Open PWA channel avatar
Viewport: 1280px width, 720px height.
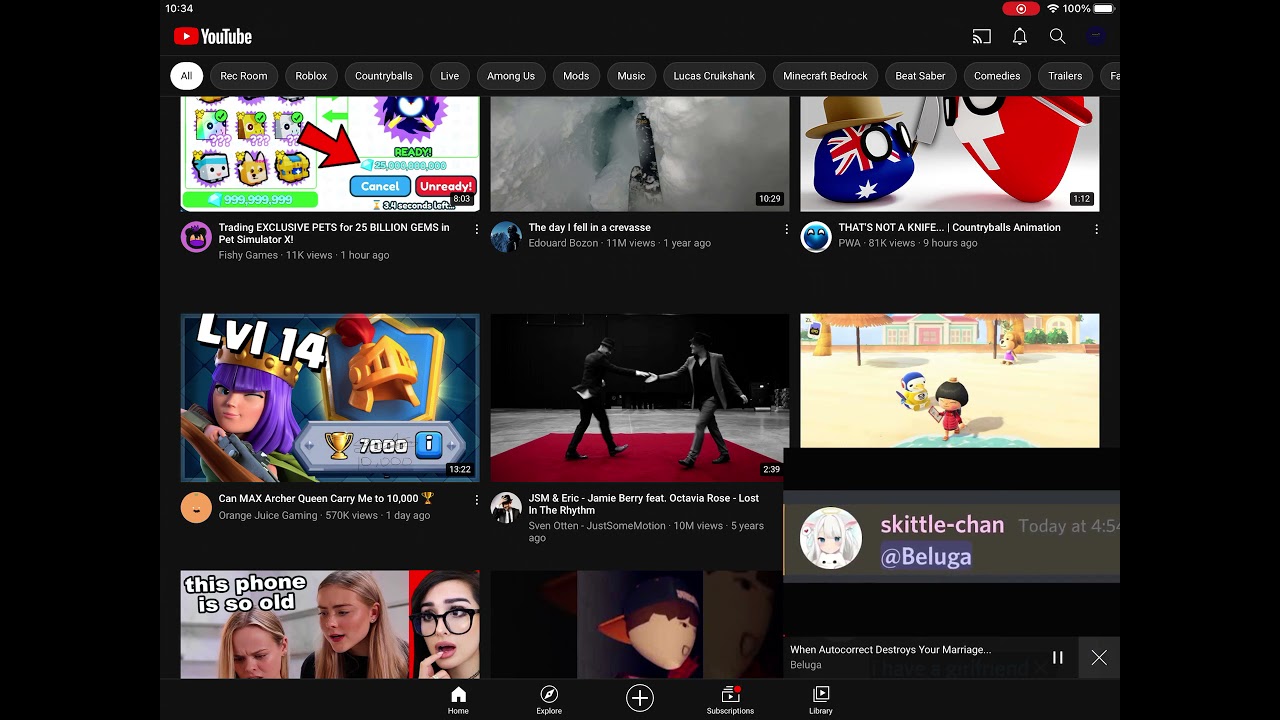tap(816, 237)
